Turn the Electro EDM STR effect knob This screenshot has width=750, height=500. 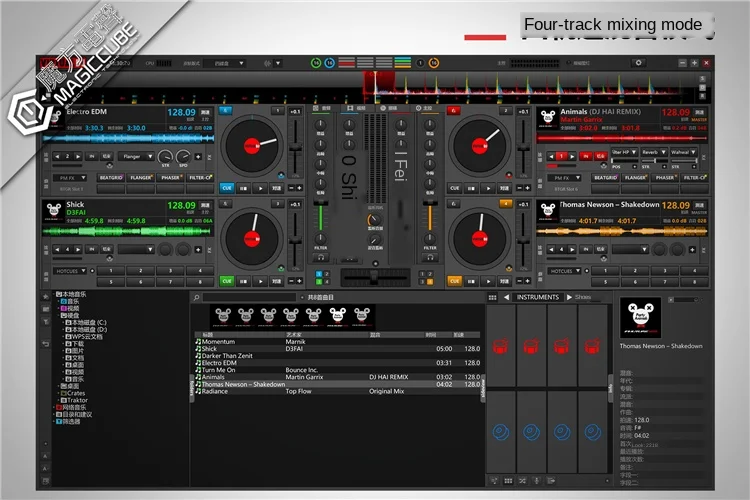(165, 157)
